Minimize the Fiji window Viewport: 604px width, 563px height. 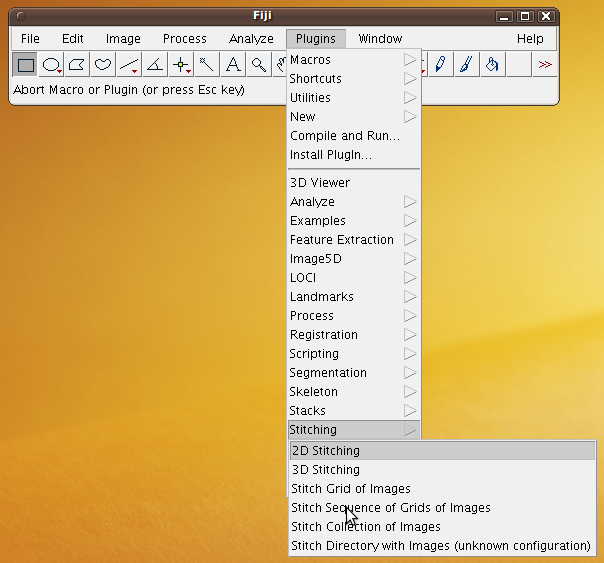tap(504, 16)
